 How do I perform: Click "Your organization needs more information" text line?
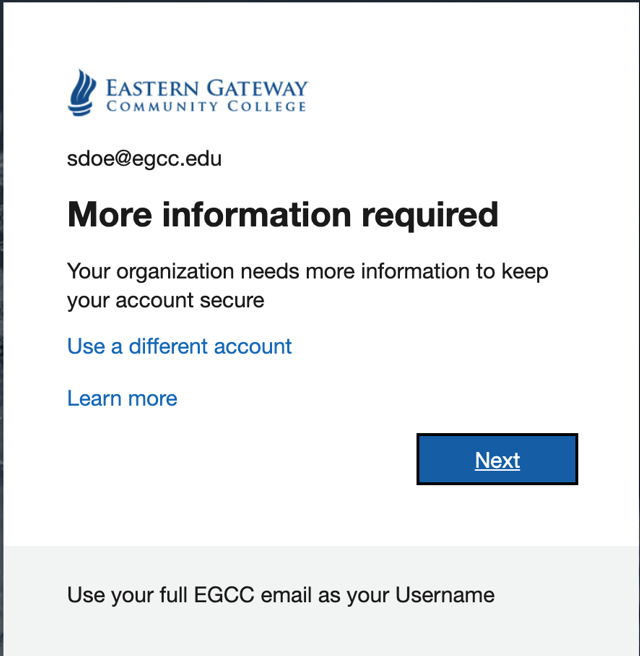[307, 271]
